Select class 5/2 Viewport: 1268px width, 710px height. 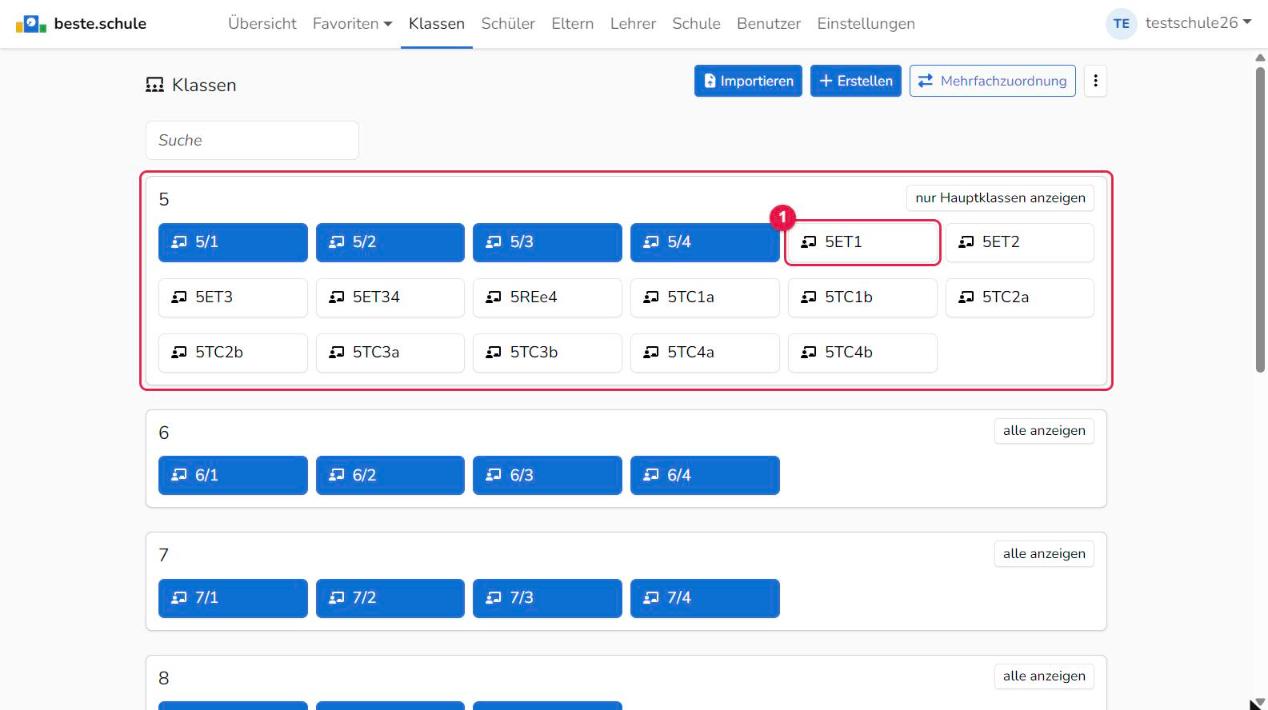[x=390, y=242]
